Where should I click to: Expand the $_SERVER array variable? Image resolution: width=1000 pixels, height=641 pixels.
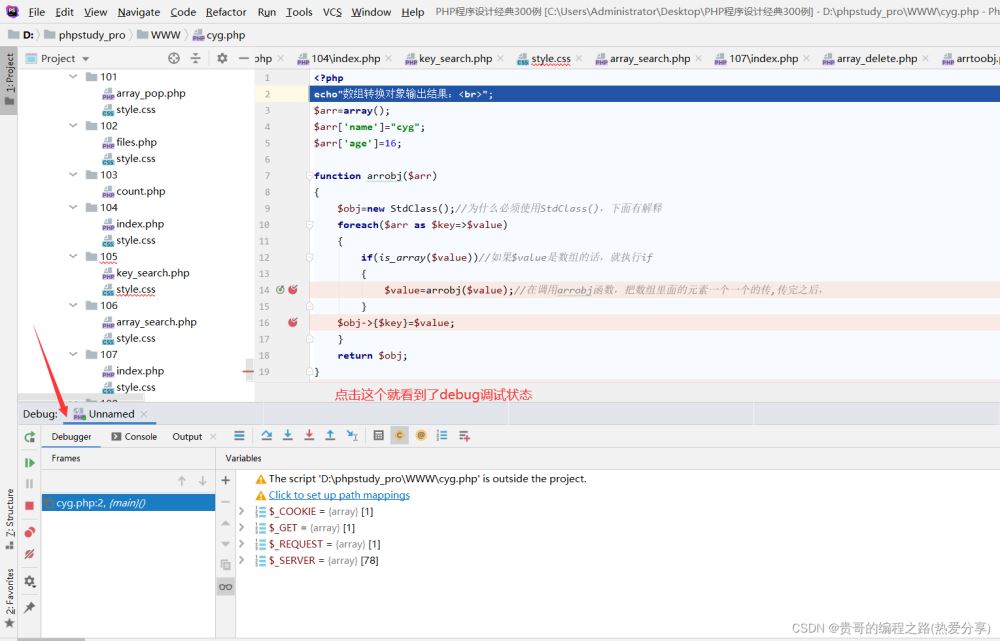point(241,561)
